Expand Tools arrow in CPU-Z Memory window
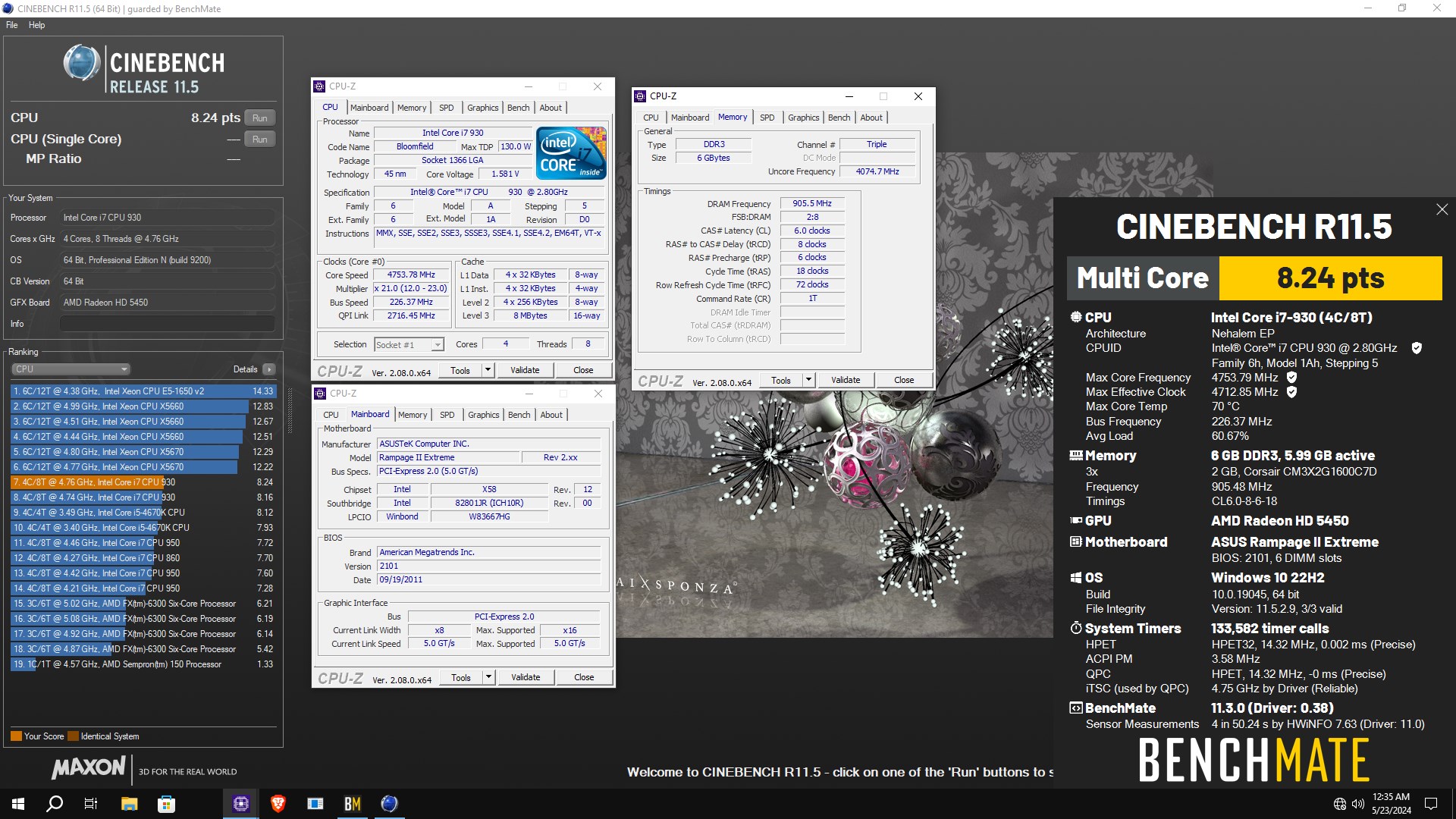The width and height of the screenshot is (1456, 819). pyautogui.click(x=808, y=380)
